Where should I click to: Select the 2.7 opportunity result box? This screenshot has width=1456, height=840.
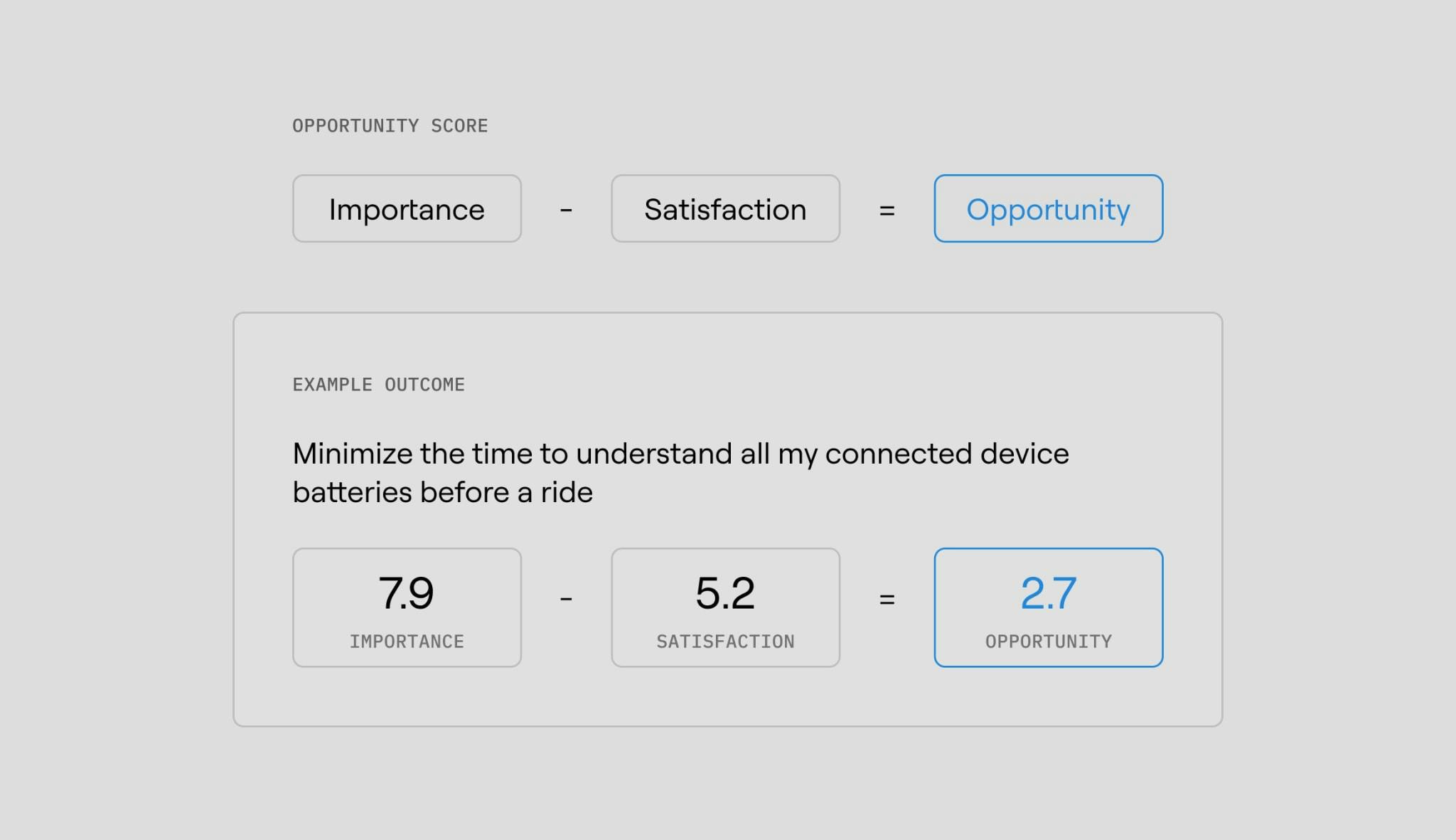point(1049,607)
